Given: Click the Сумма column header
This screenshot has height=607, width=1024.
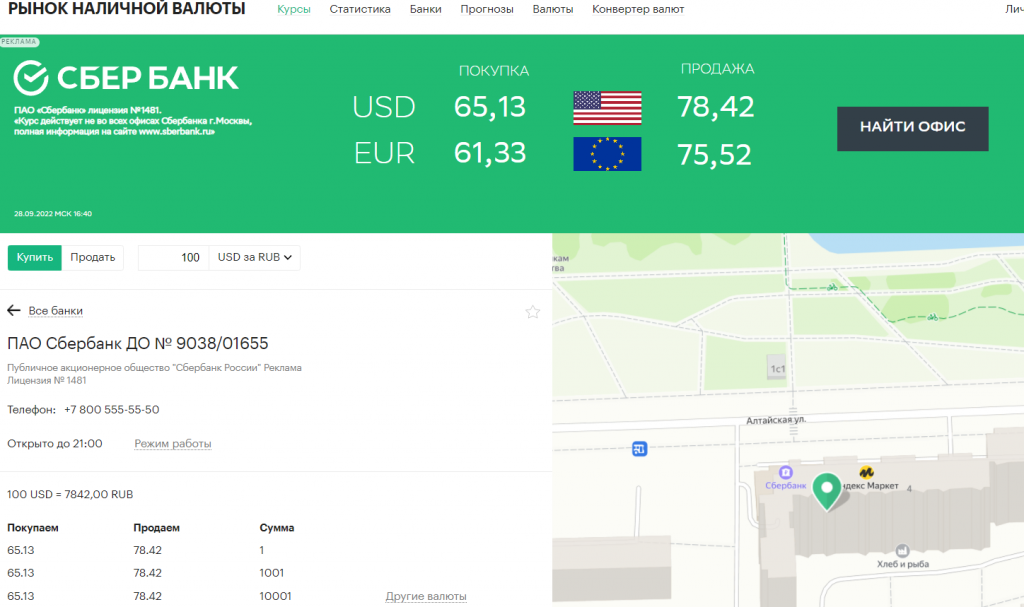Looking at the screenshot, I should [x=277, y=528].
